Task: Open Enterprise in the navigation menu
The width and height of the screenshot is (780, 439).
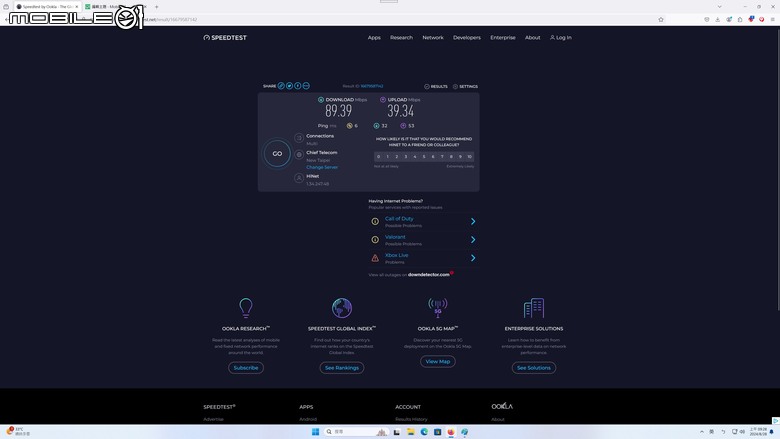Action: click(x=503, y=38)
